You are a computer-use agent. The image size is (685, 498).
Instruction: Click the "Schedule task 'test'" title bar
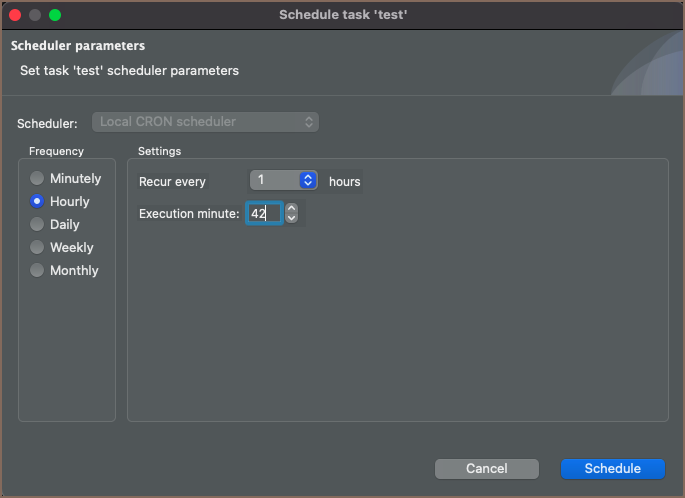tap(343, 15)
